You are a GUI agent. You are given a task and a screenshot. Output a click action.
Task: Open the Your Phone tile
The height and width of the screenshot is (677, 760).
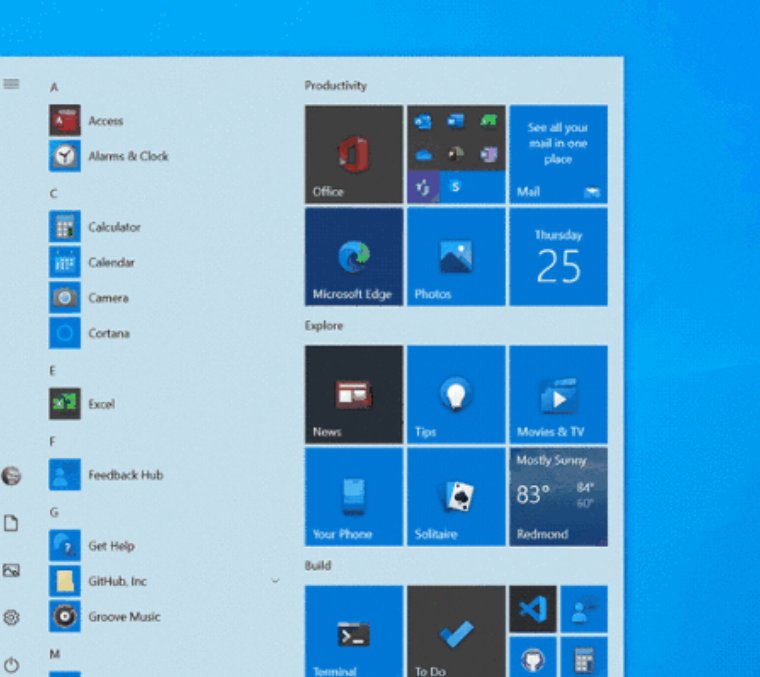click(x=354, y=497)
